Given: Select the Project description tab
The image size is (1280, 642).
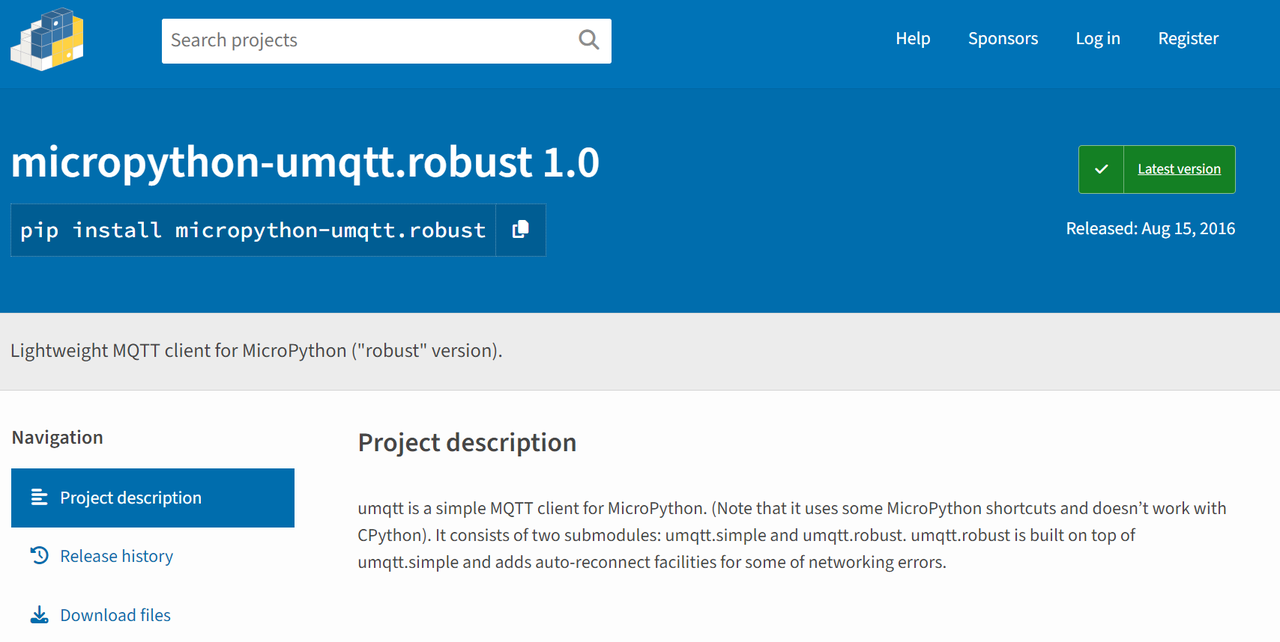Looking at the screenshot, I should tap(153, 498).
